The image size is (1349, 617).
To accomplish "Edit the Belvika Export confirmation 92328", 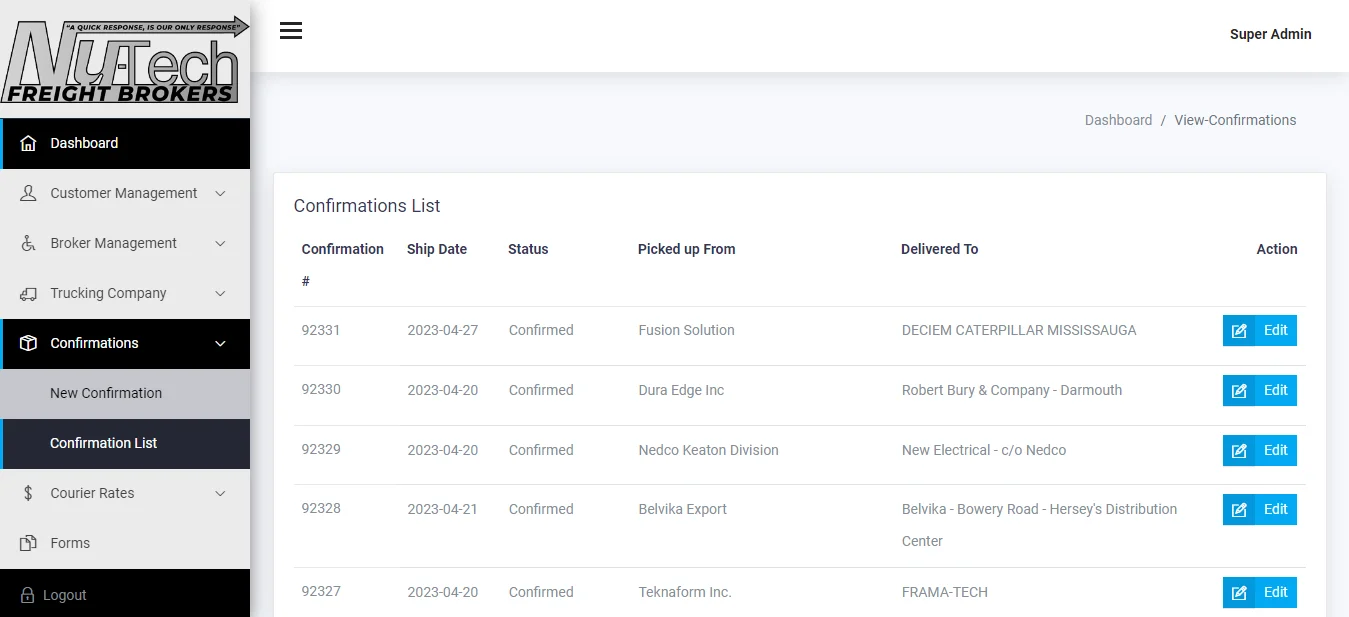I will point(1259,509).
